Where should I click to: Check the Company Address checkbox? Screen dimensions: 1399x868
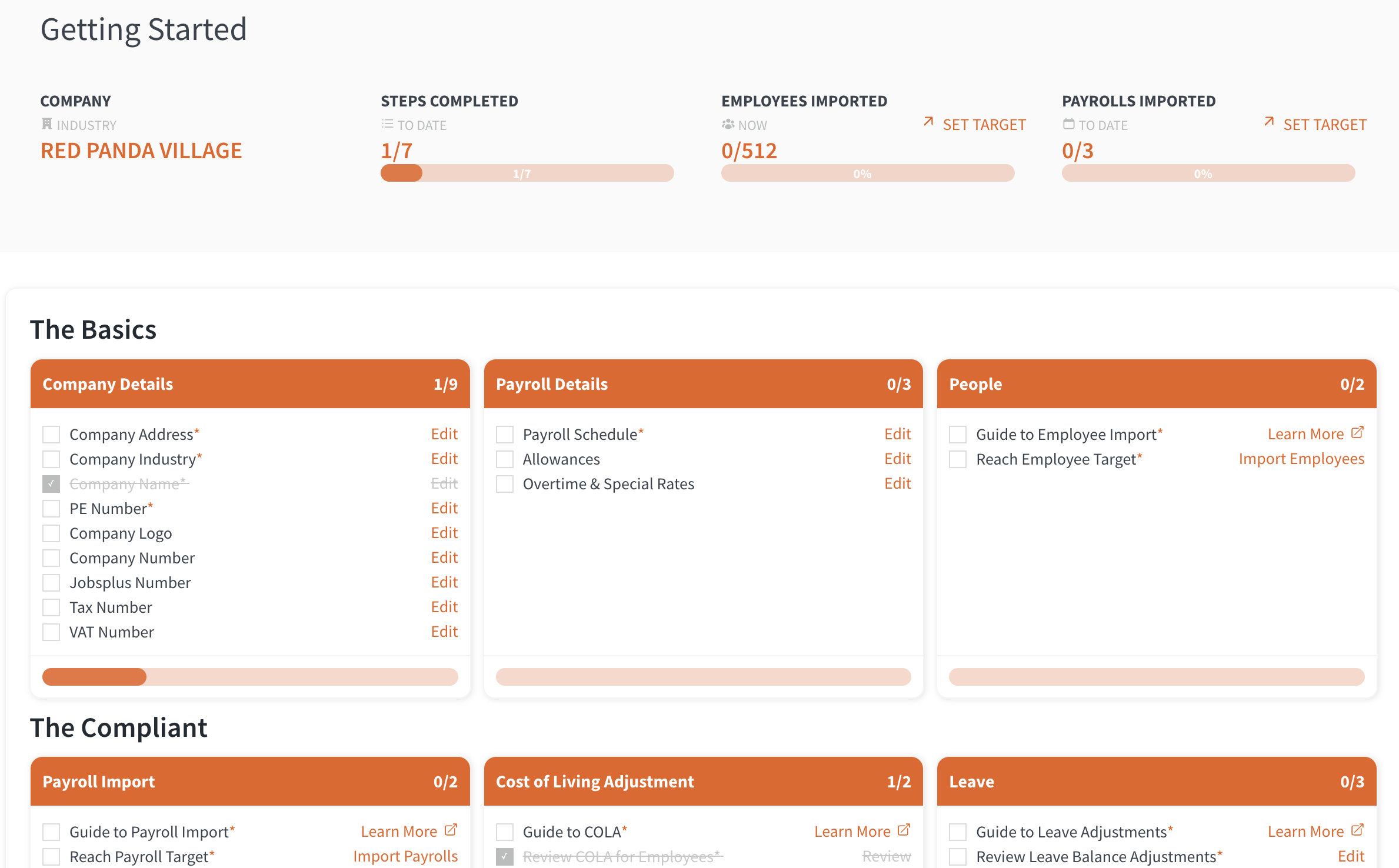tap(51, 434)
